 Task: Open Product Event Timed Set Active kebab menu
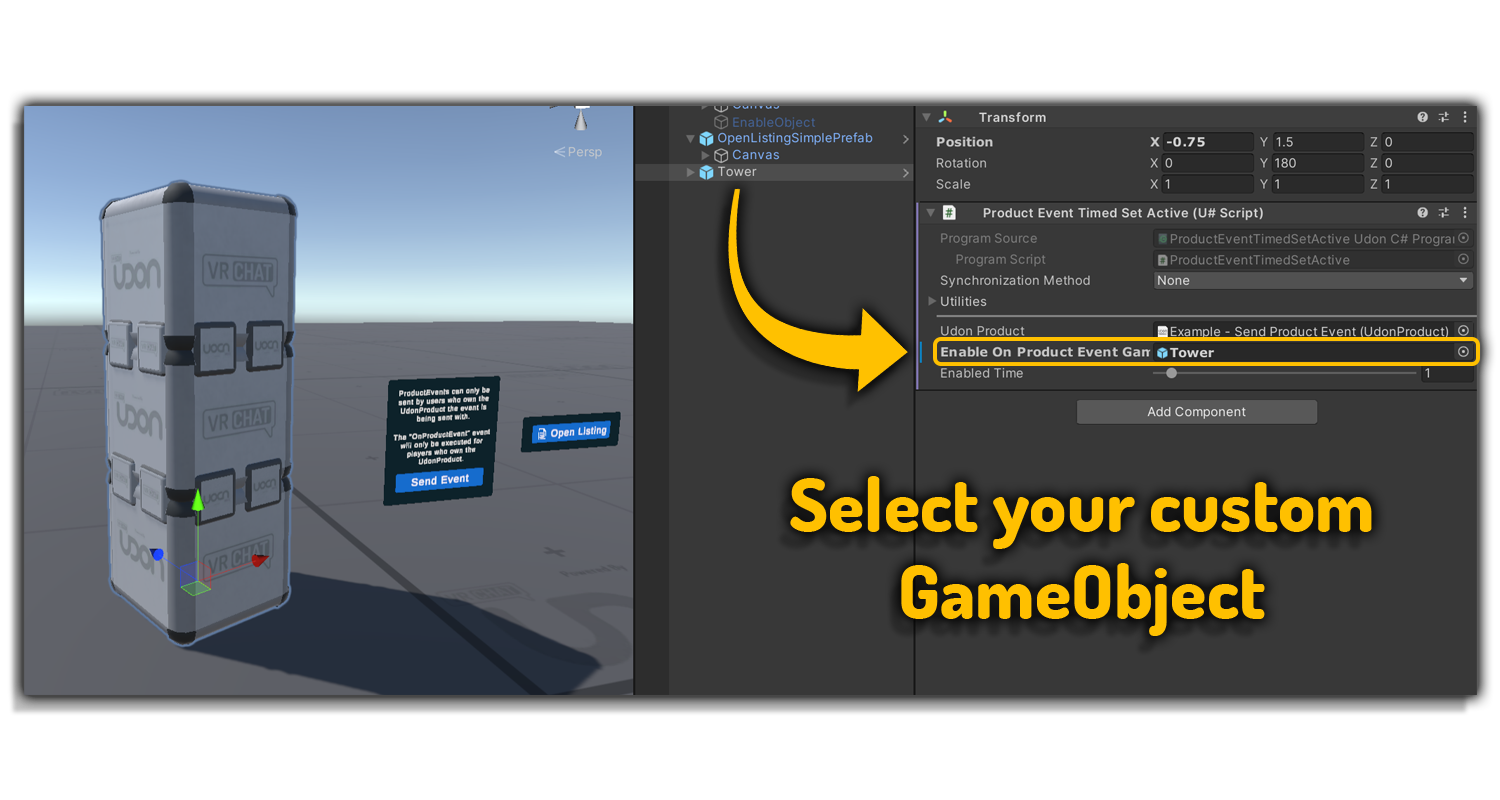pos(1465,213)
